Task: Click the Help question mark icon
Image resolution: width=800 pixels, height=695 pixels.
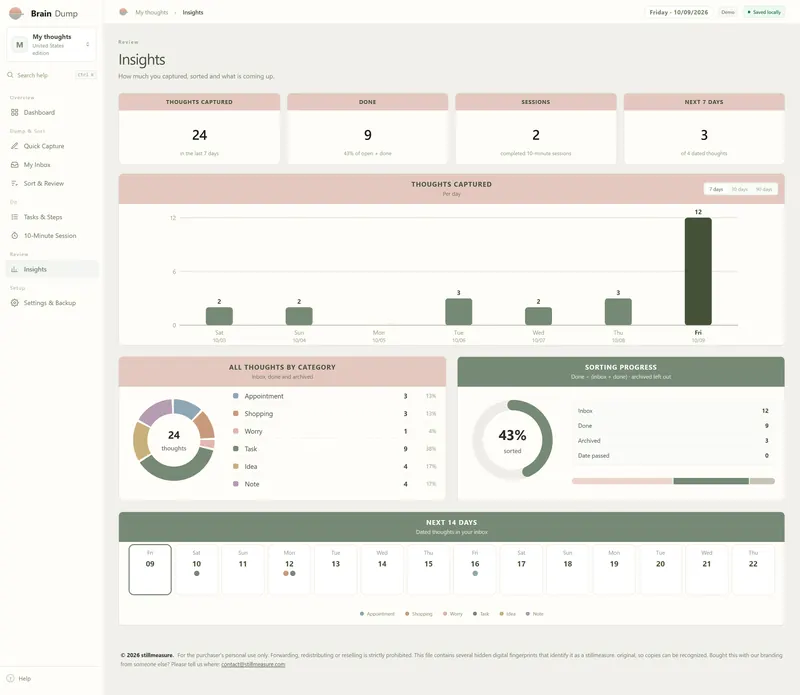Action: 10,678
